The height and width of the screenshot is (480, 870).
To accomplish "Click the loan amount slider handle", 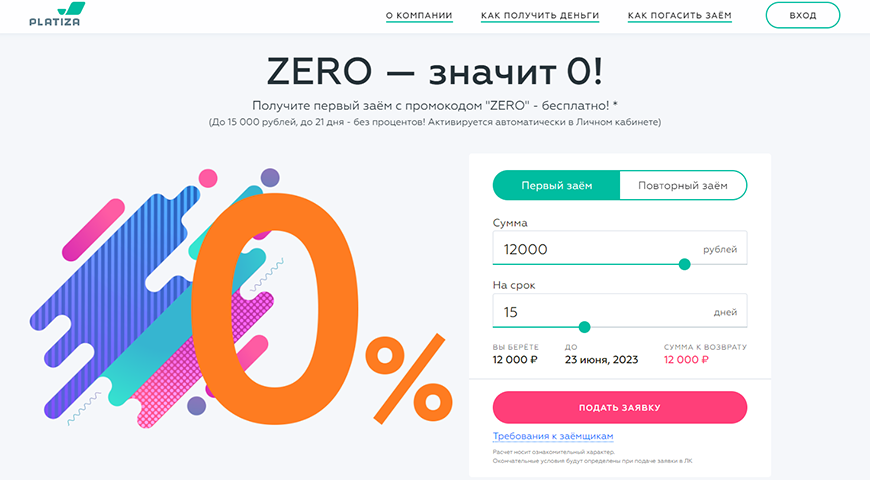I will (685, 264).
